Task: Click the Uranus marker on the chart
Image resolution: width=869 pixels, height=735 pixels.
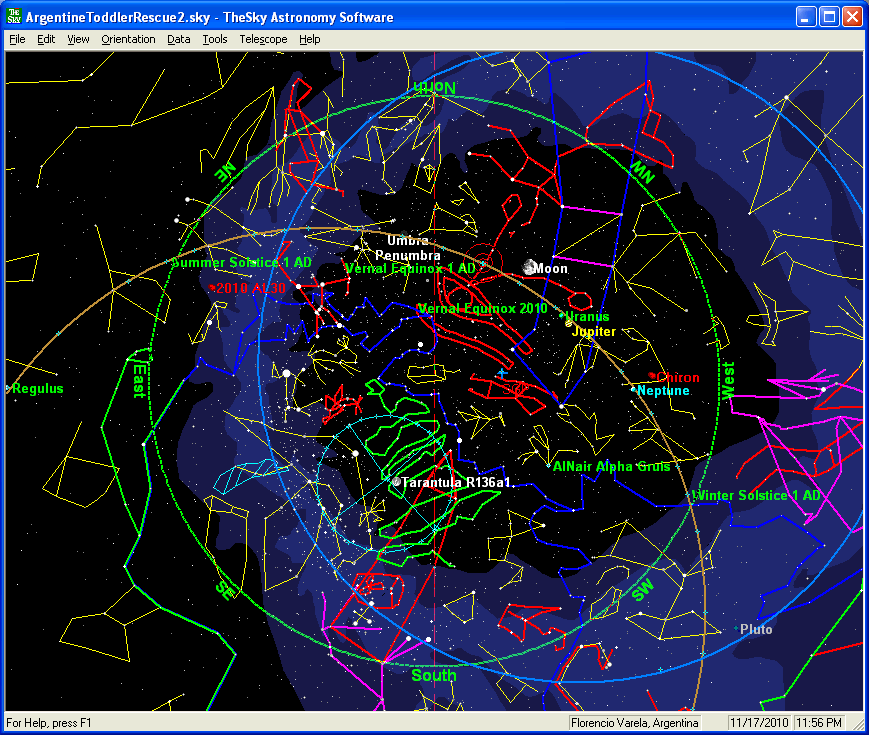Action: click(x=563, y=315)
